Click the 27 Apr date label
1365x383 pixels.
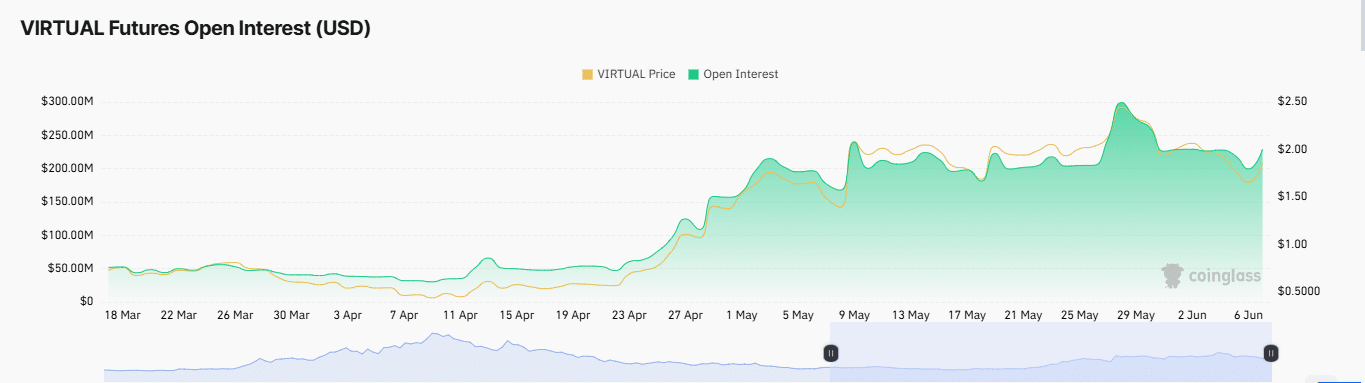click(686, 315)
